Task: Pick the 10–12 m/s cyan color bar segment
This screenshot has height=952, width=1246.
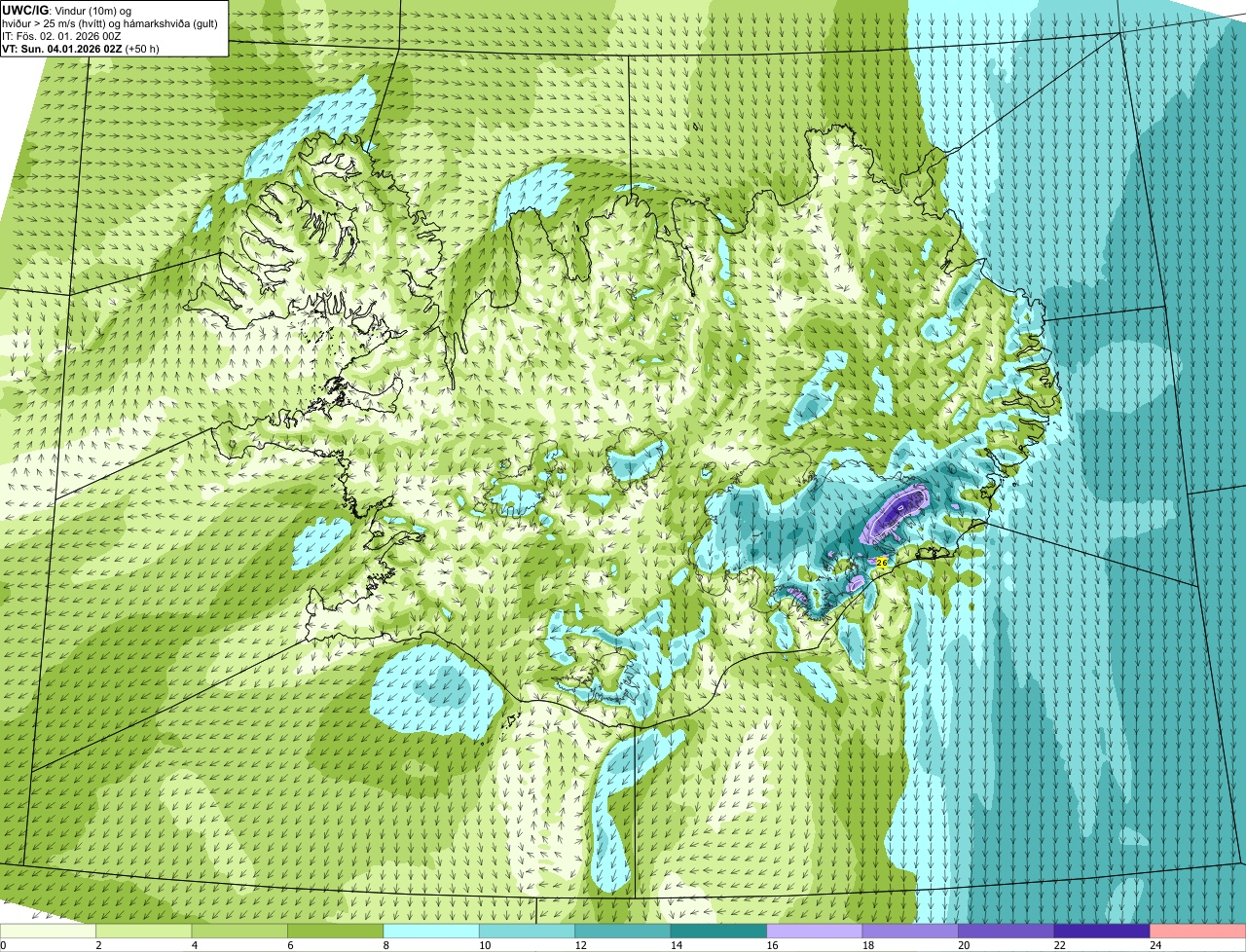Action: pos(528,931)
